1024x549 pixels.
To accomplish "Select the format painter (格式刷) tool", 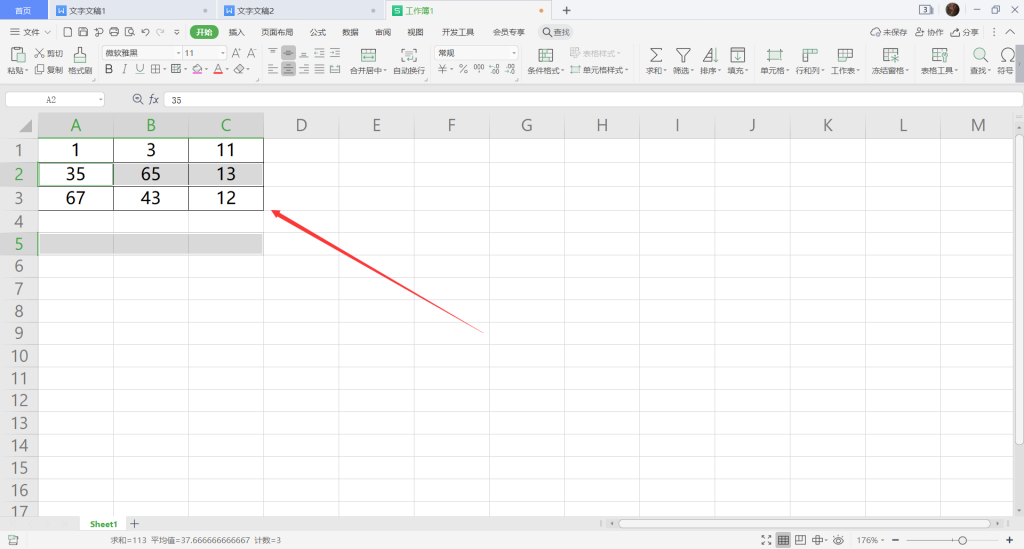I will point(80,61).
